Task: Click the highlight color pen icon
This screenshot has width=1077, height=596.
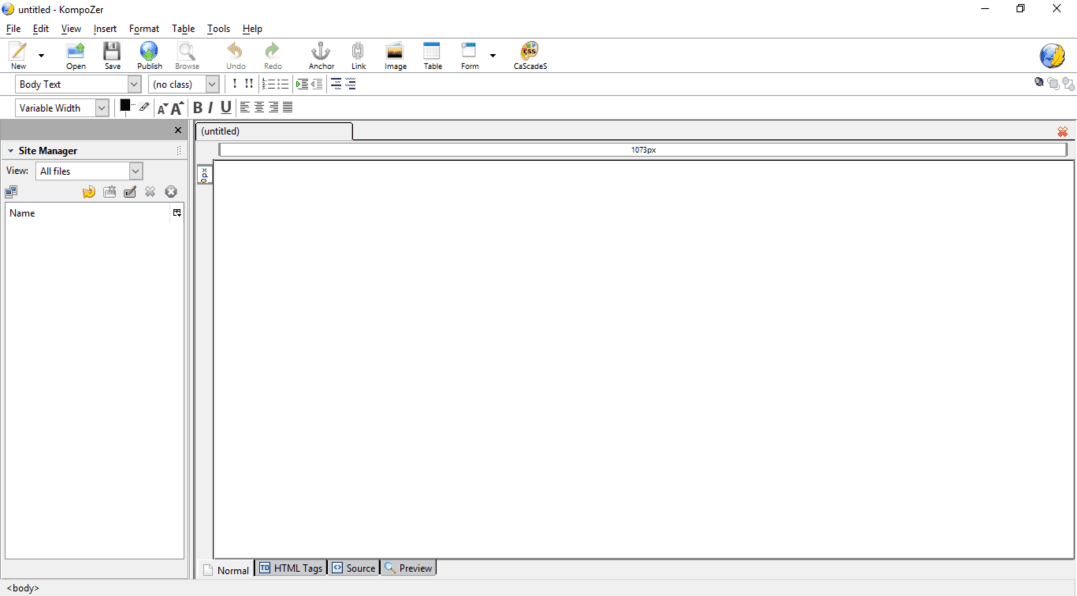Action: coord(144,107)
